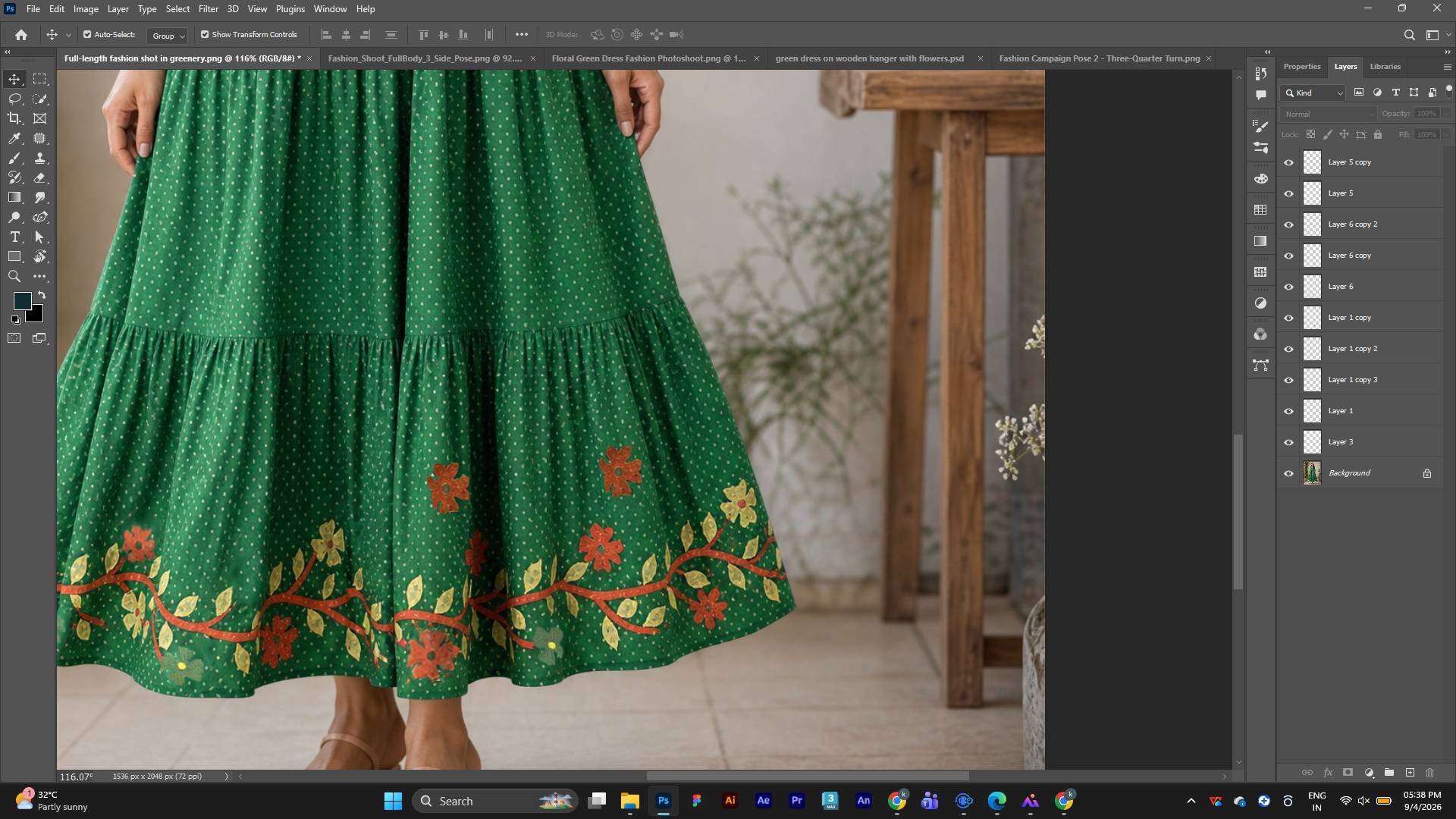This screenshot has width=1456, height=819.
Task: Hide the Background layer visibility
Action: coord(1288,473)
